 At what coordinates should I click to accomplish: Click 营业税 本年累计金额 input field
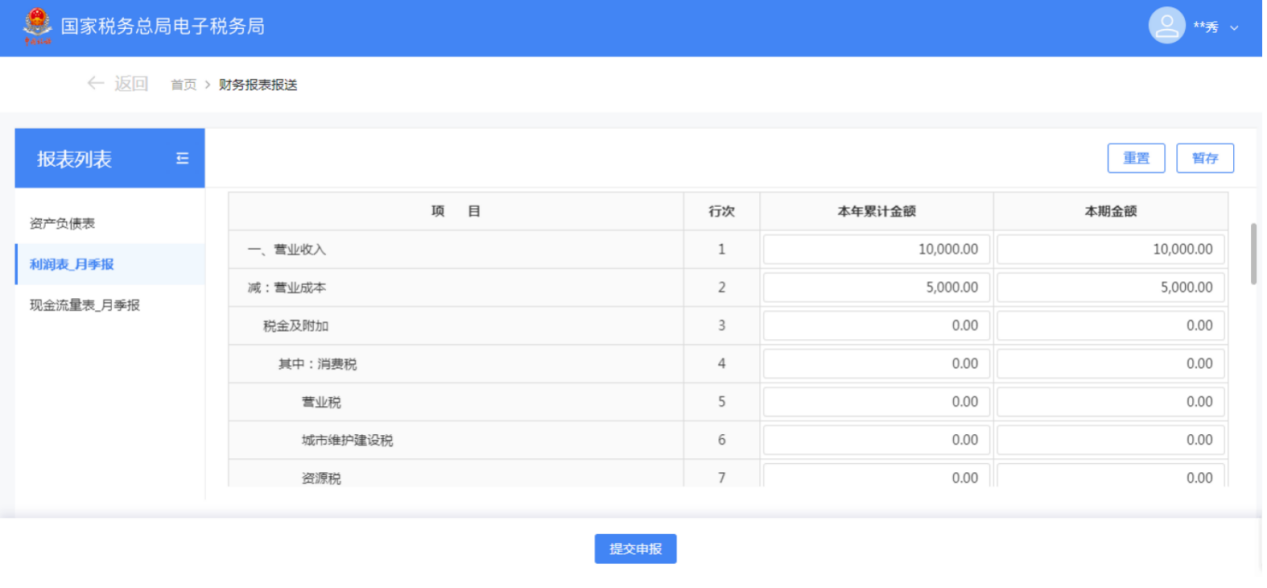click(876, 402)
